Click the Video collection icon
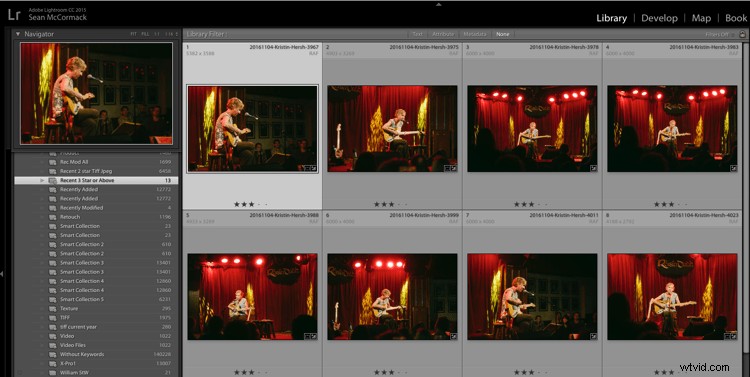This screenshot has height=377, width=750. click(53, 336)
